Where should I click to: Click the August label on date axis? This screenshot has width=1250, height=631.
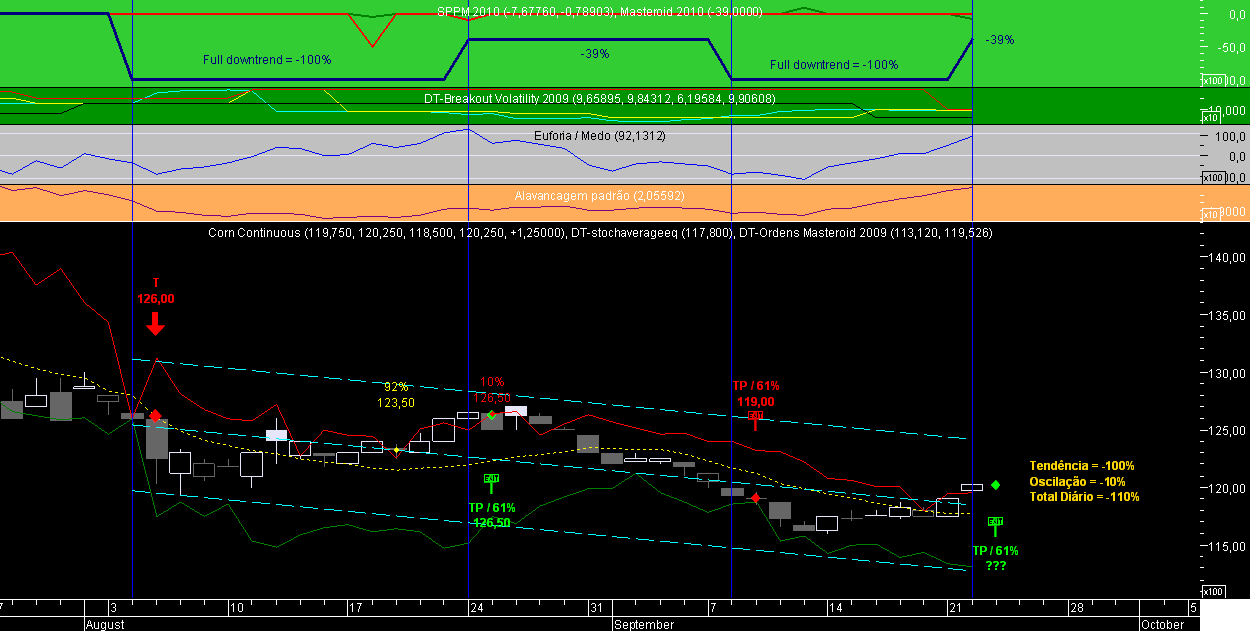(105, 624)
